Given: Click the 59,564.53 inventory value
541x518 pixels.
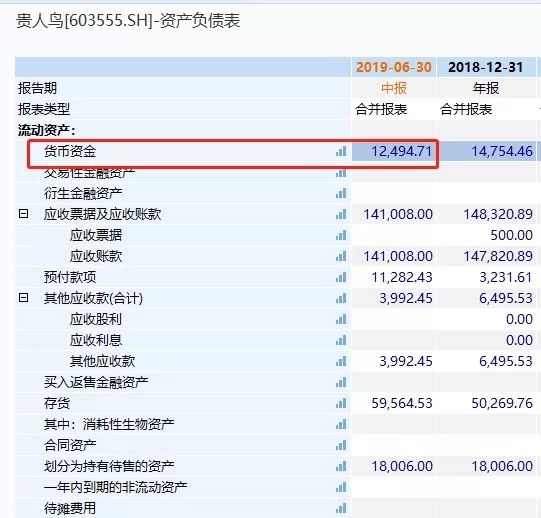Looking at the screenshot, I should pyautogui.click(x=402, y=403).
